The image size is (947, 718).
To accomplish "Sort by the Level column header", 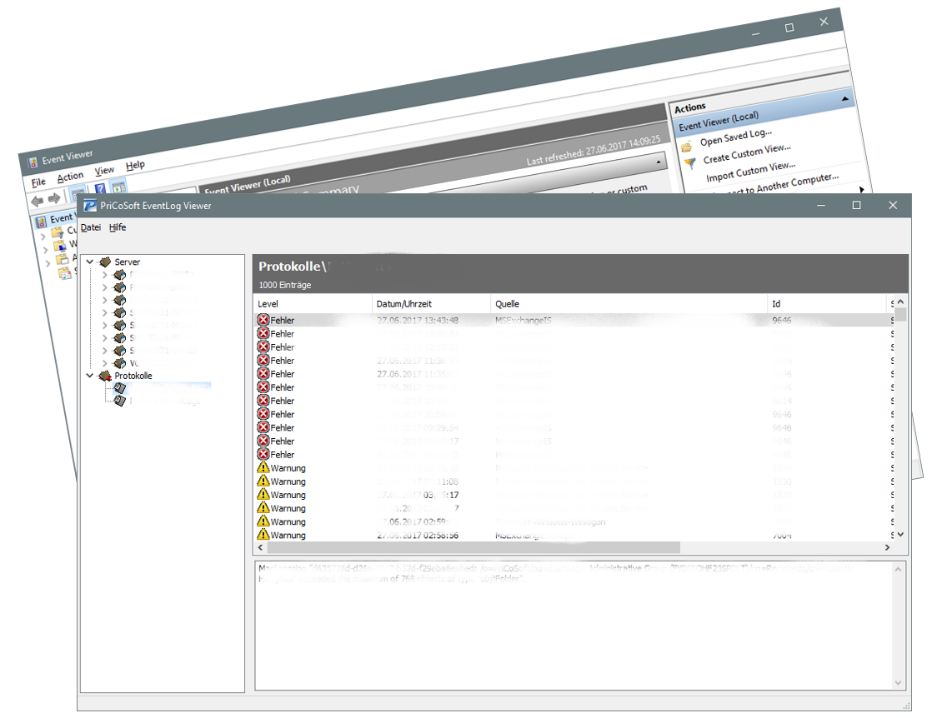I will 312,304.
